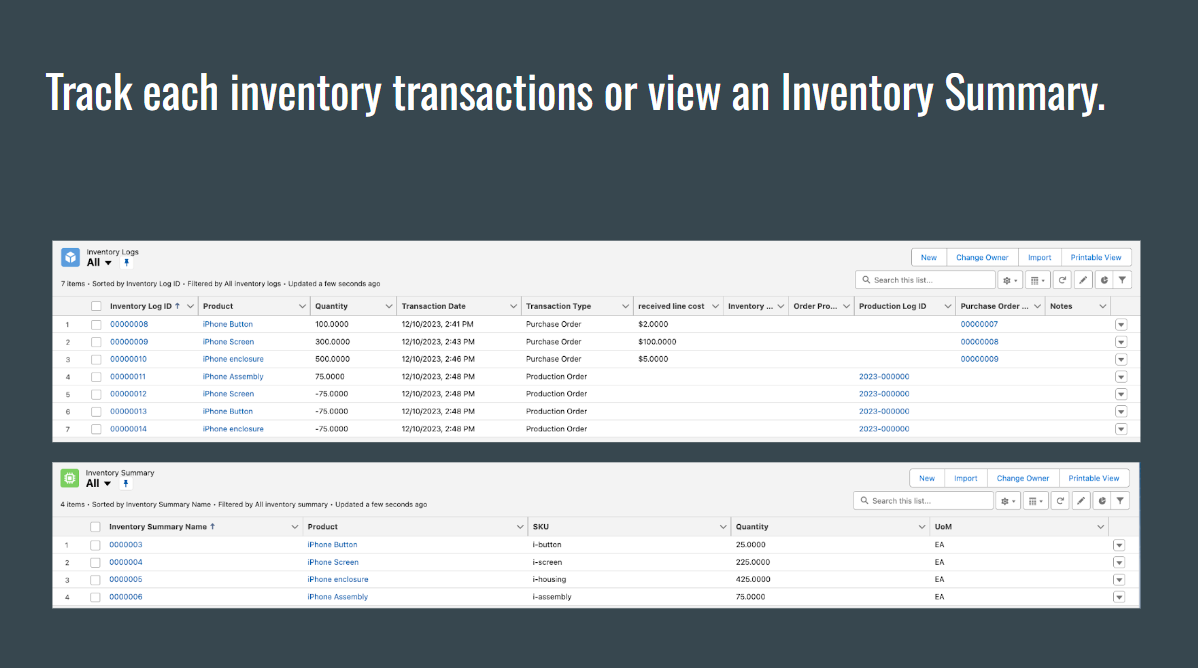Expand the Inventory Logs All view dropdown
The width and height of the screenshot is (1198, 668).
(x=107, y=263)
